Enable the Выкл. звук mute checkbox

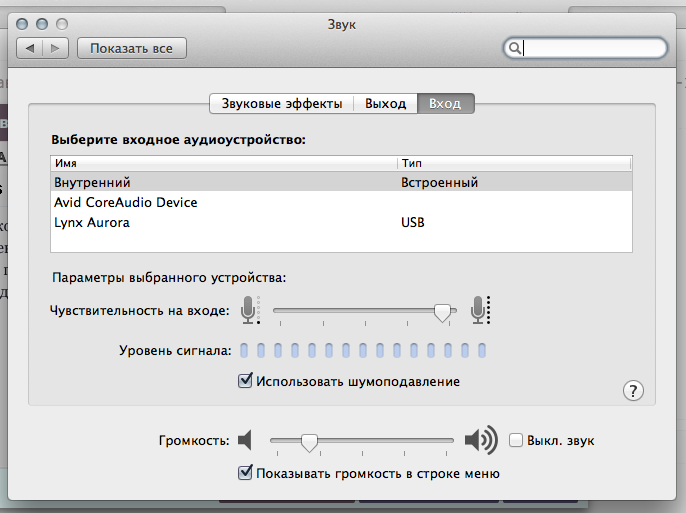click(516, 440)
